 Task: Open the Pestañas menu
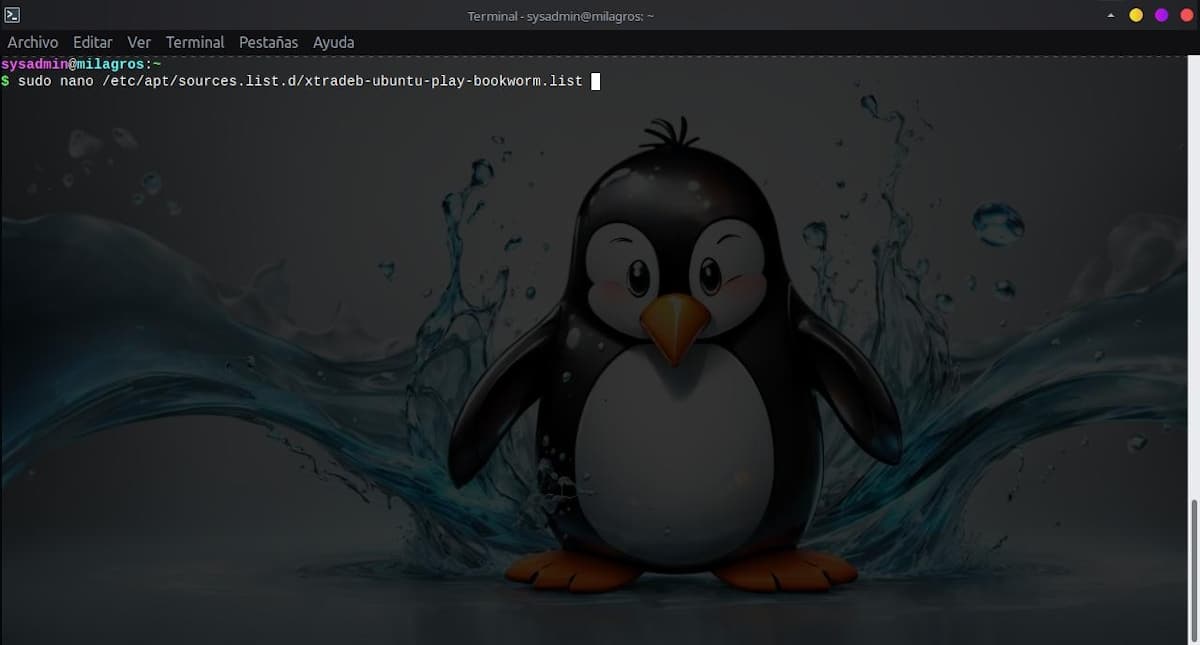click(x=268, y=42)
